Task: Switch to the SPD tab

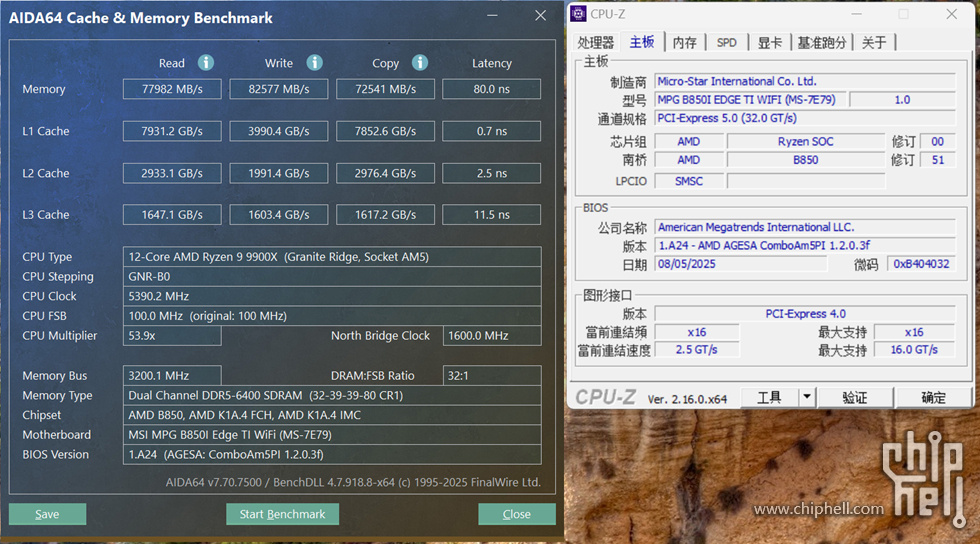Action: point(726,43)
